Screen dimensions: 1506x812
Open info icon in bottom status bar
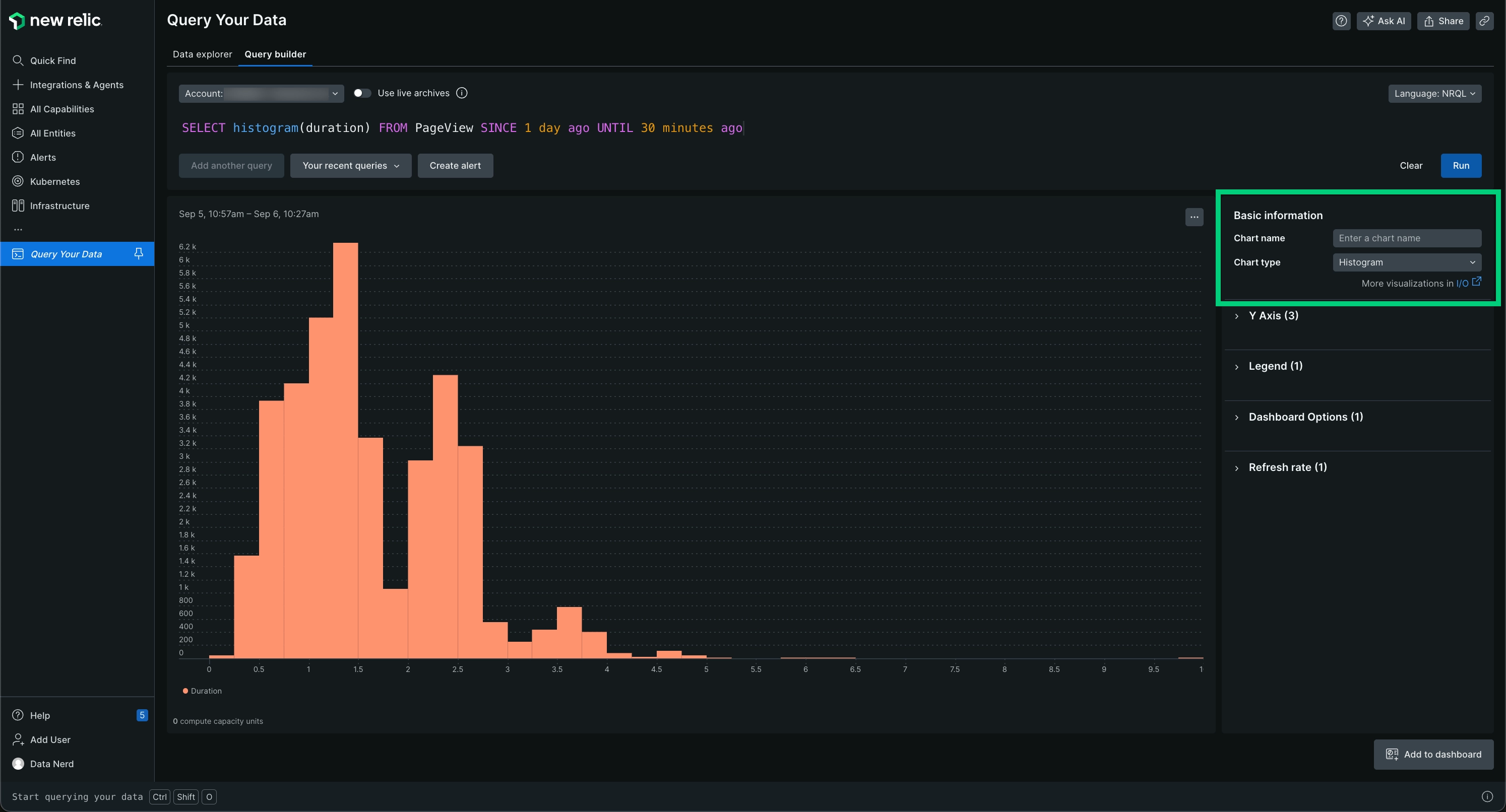pos(1487,797)
